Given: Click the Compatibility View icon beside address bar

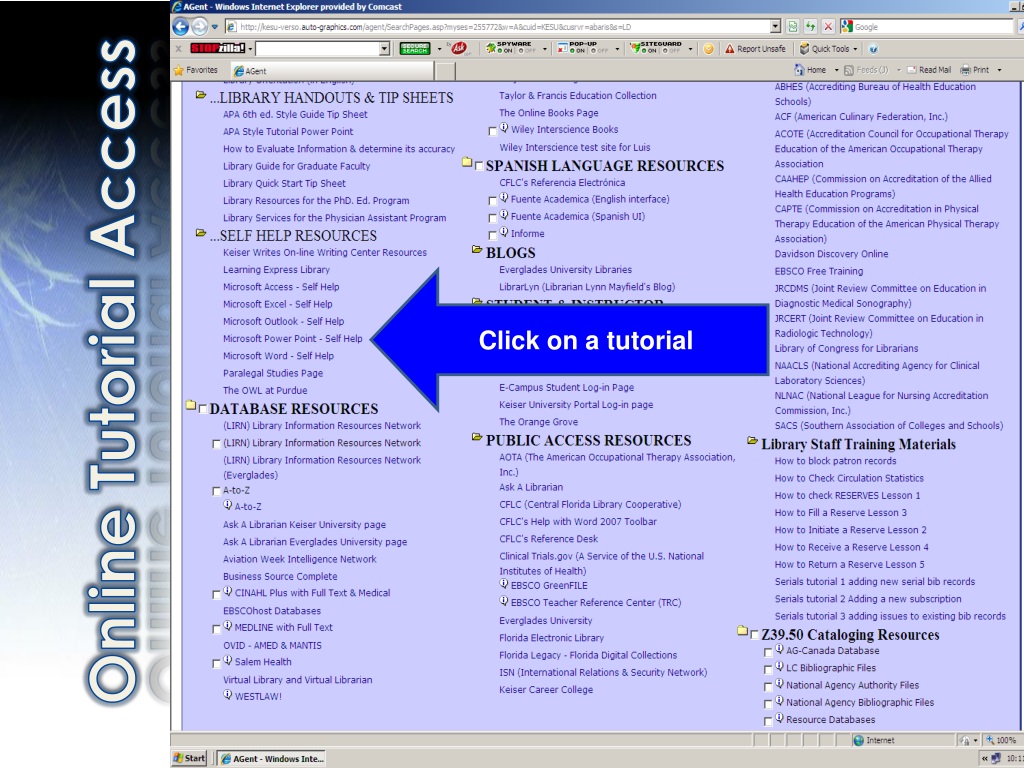Looking at the screenshot, I should pos(792,27).
